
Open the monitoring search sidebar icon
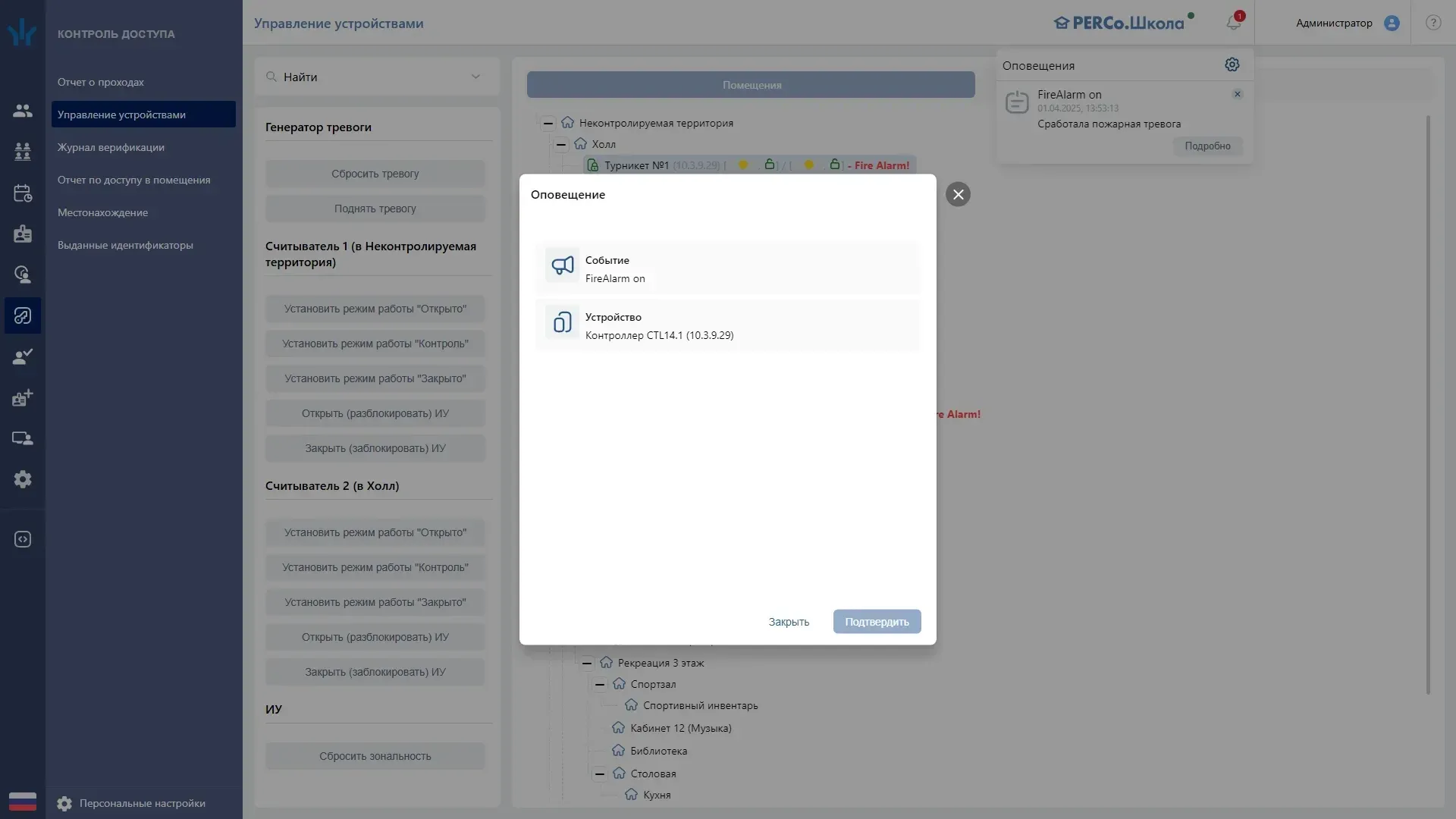23,275
